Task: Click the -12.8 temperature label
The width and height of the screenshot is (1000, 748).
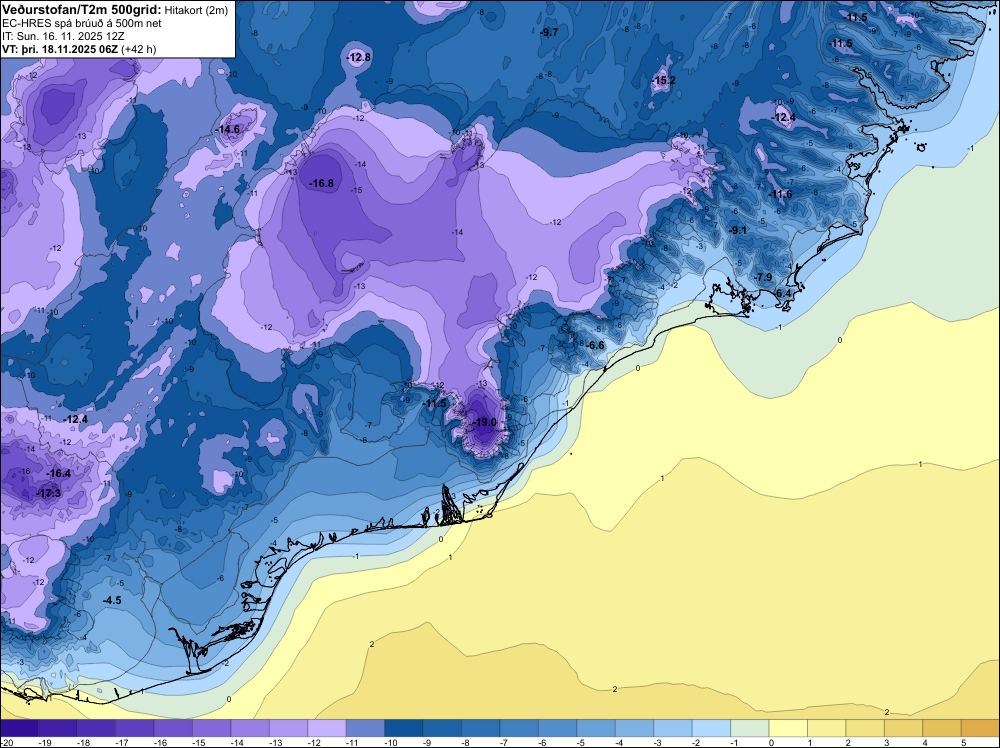Action: (358, 57)
